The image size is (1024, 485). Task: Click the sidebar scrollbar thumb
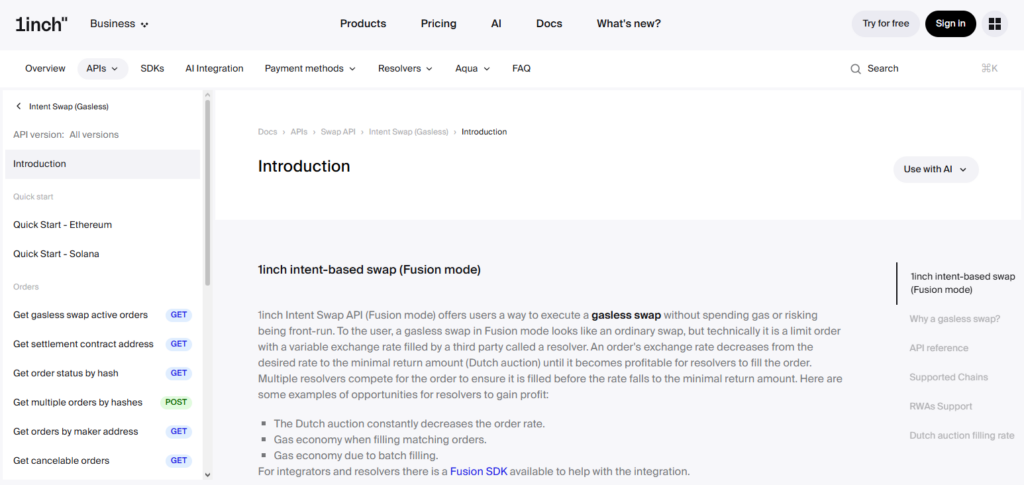[x=208, y=193]
